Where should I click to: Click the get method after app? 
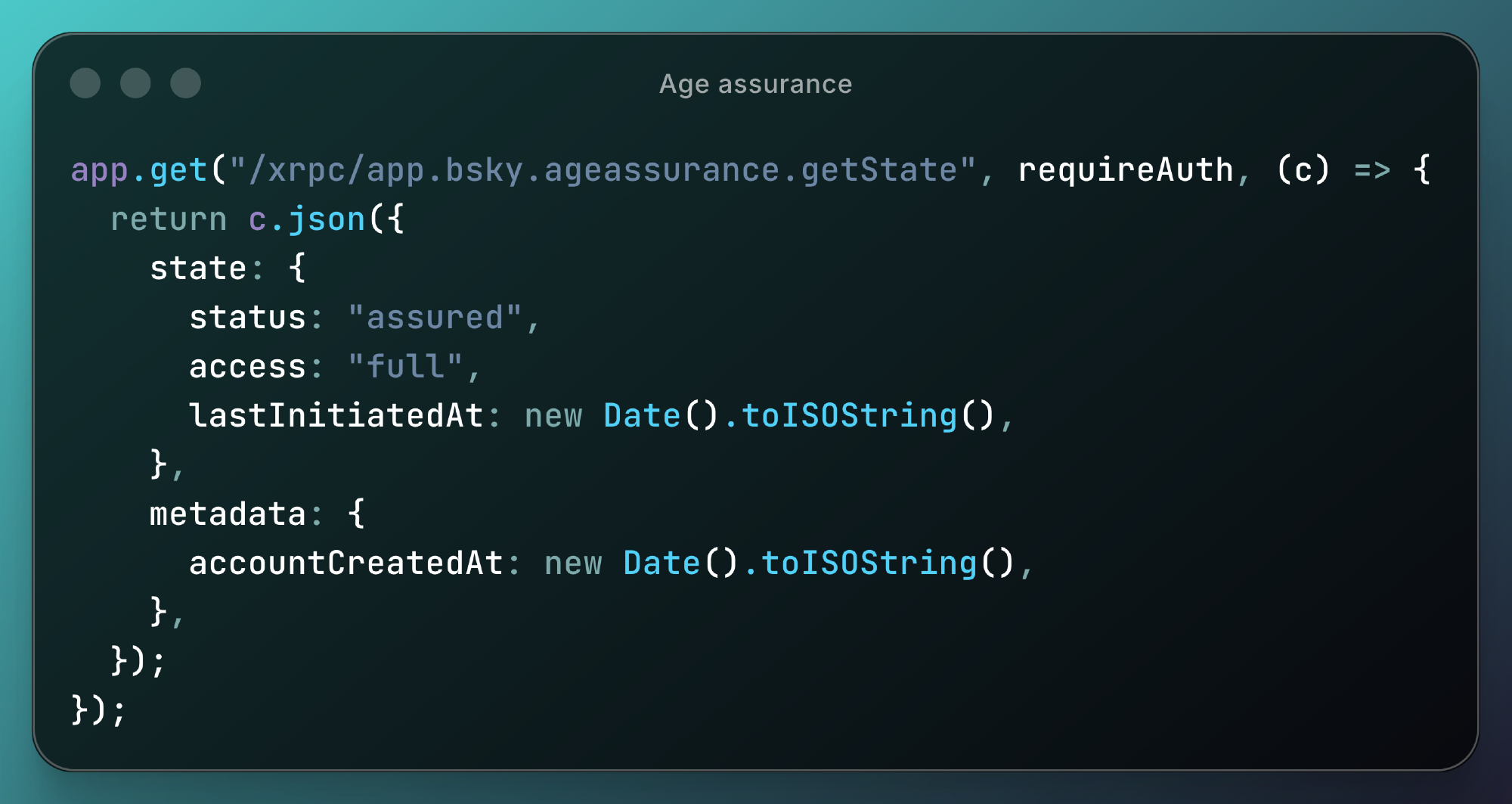178,170
